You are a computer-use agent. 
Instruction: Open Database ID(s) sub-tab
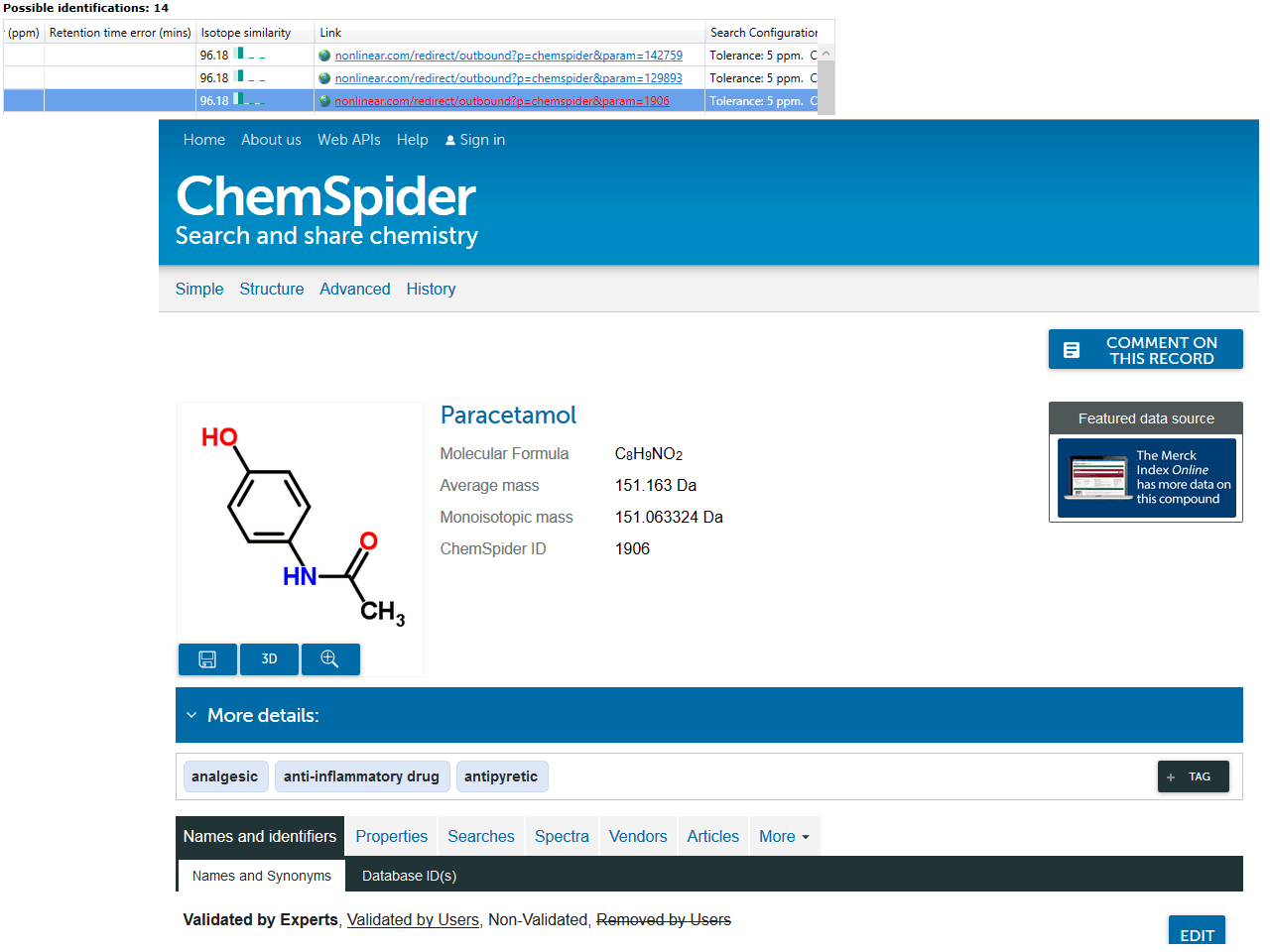coord(409,876)
